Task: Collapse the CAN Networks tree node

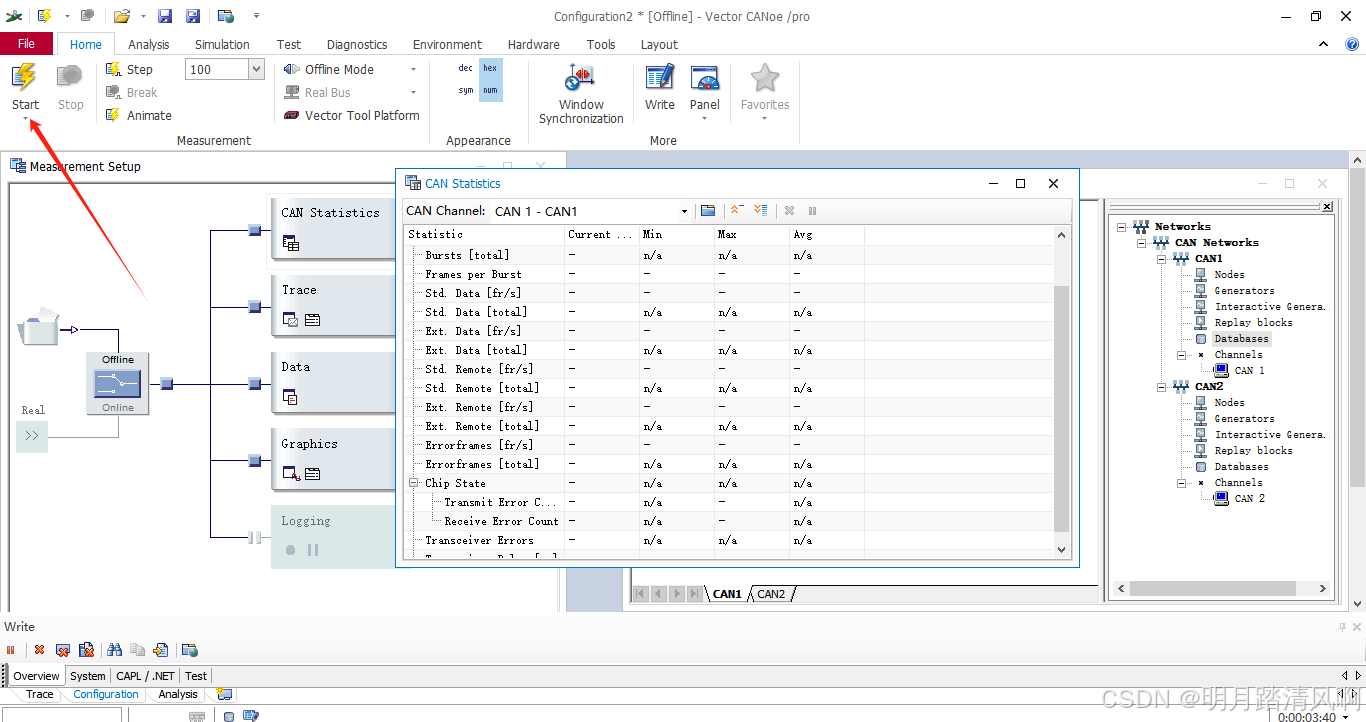Action: click(1142, 242)
